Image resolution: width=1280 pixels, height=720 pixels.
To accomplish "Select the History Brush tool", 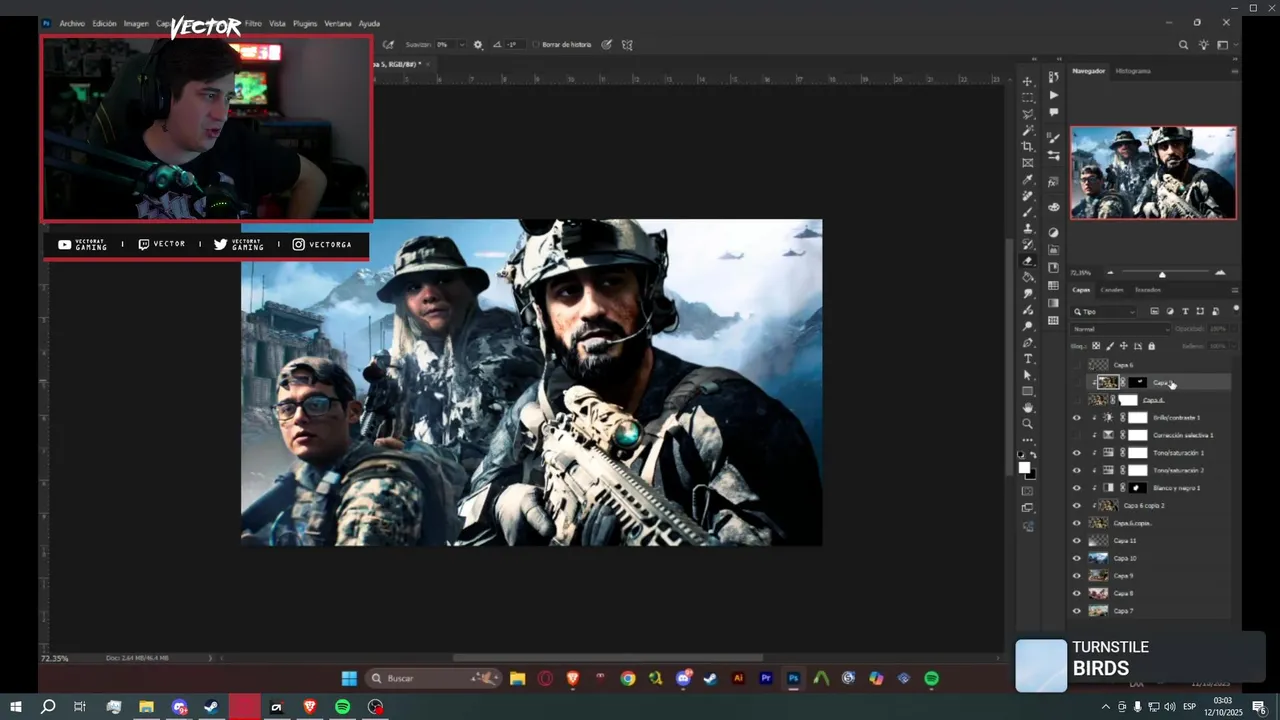I will [x=1027, y=245].
